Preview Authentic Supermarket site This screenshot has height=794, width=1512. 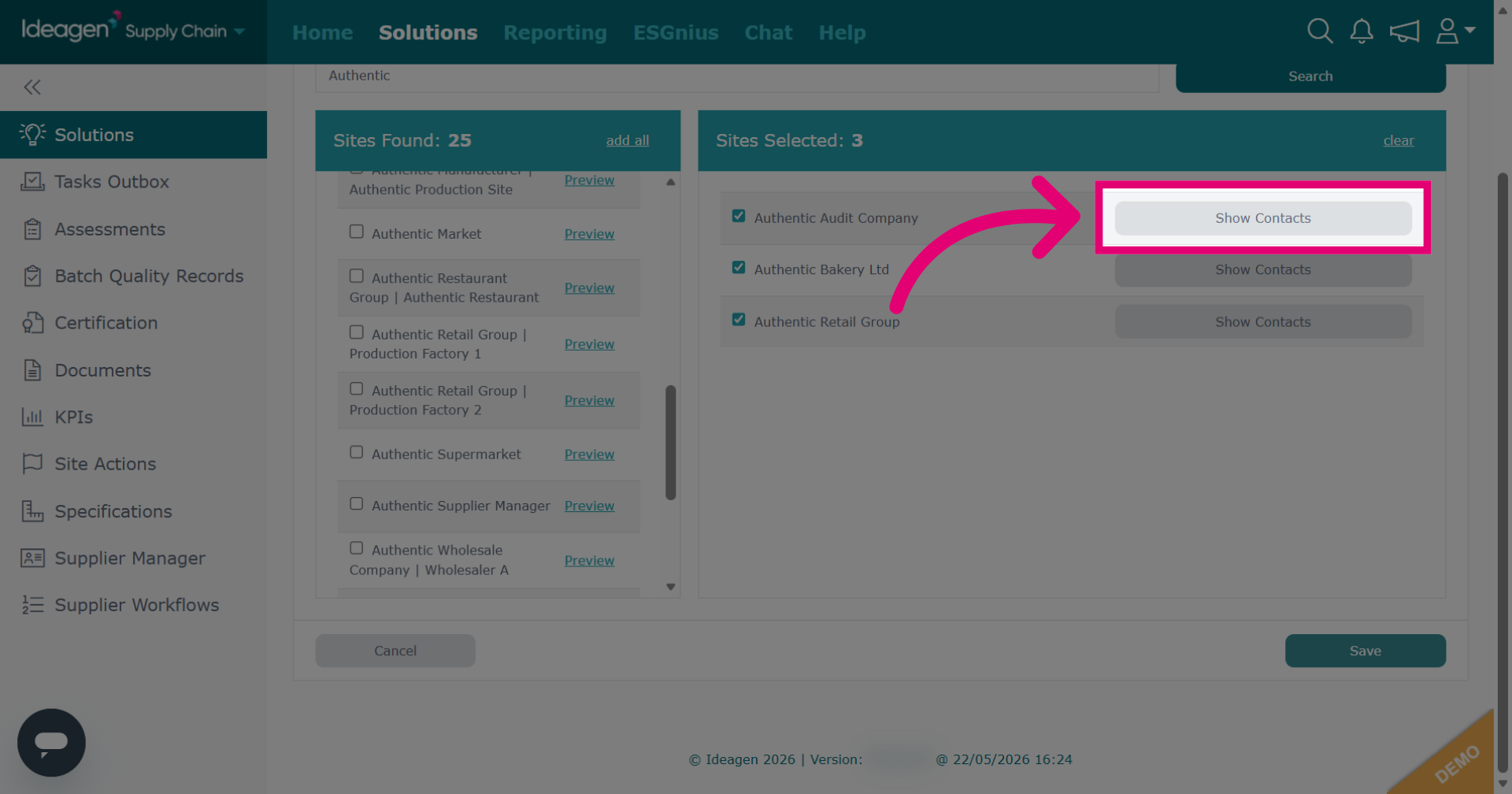click(589, 455)
